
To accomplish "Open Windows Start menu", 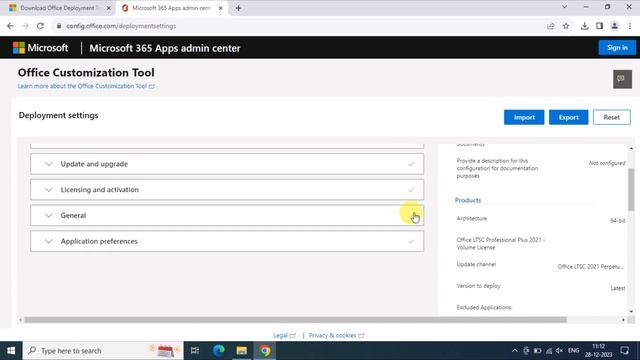I will point(11,351).
